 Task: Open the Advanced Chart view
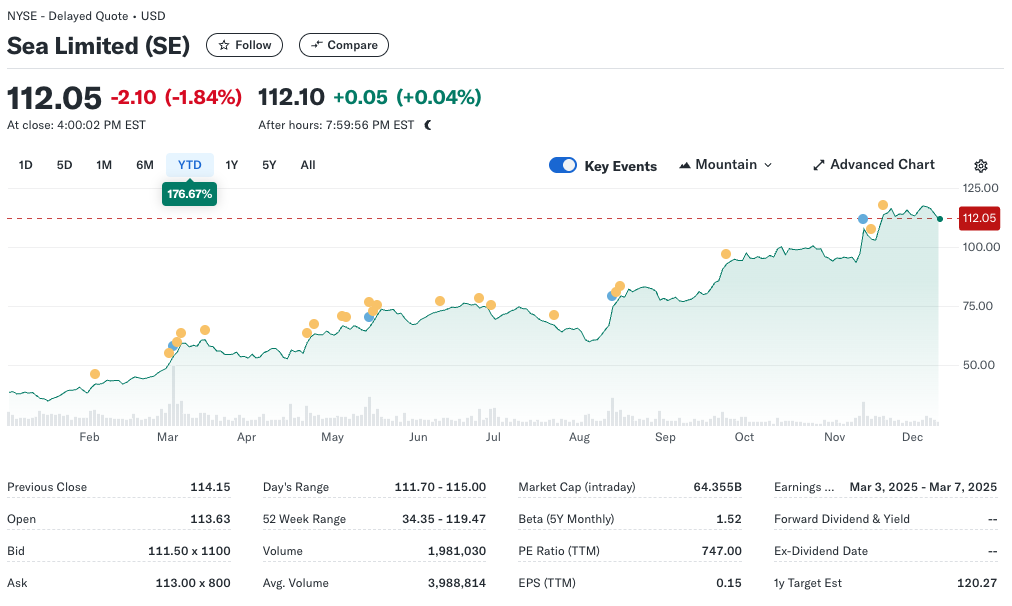(x=873, y=165)
